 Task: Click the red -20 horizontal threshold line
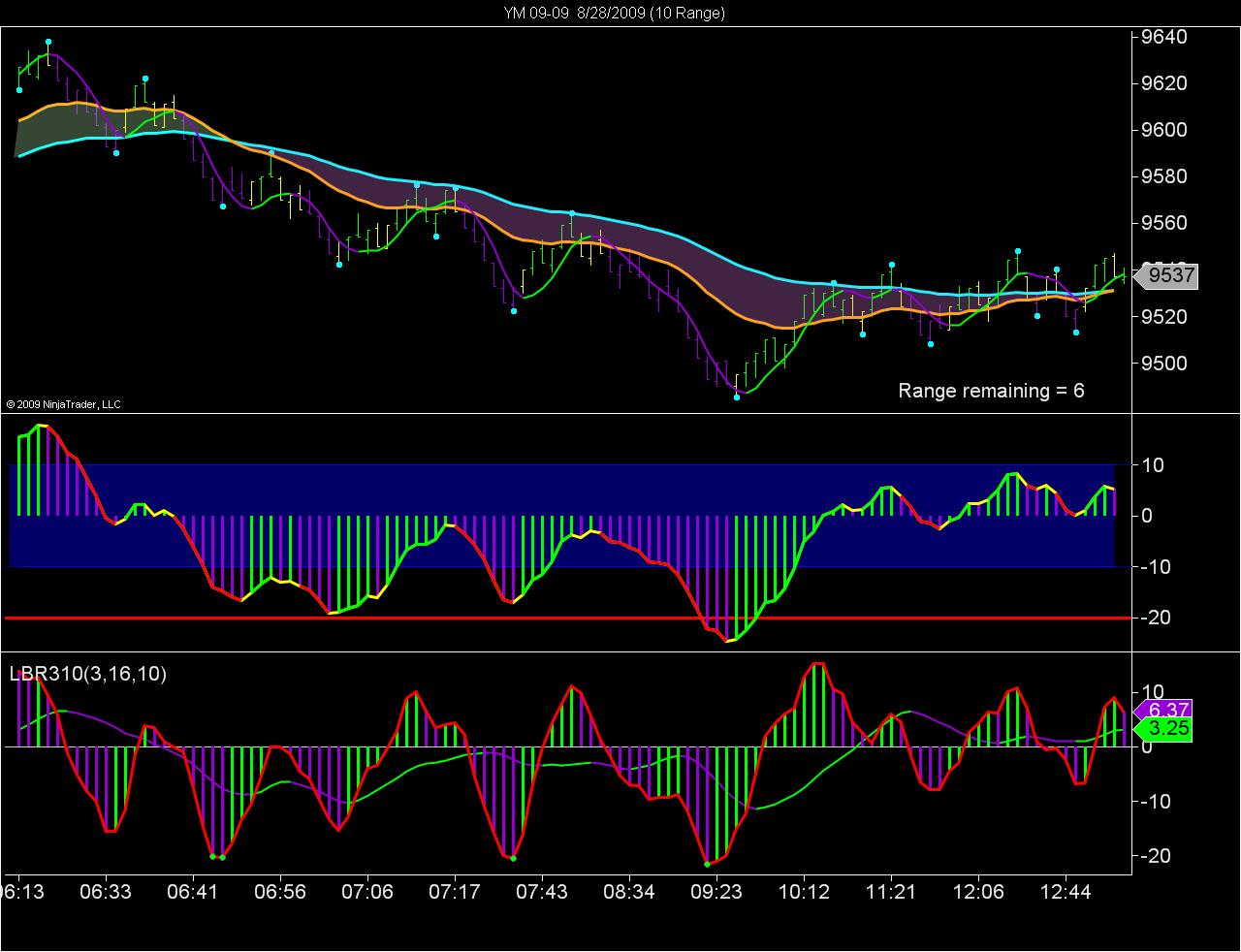(x=567, y=618)
